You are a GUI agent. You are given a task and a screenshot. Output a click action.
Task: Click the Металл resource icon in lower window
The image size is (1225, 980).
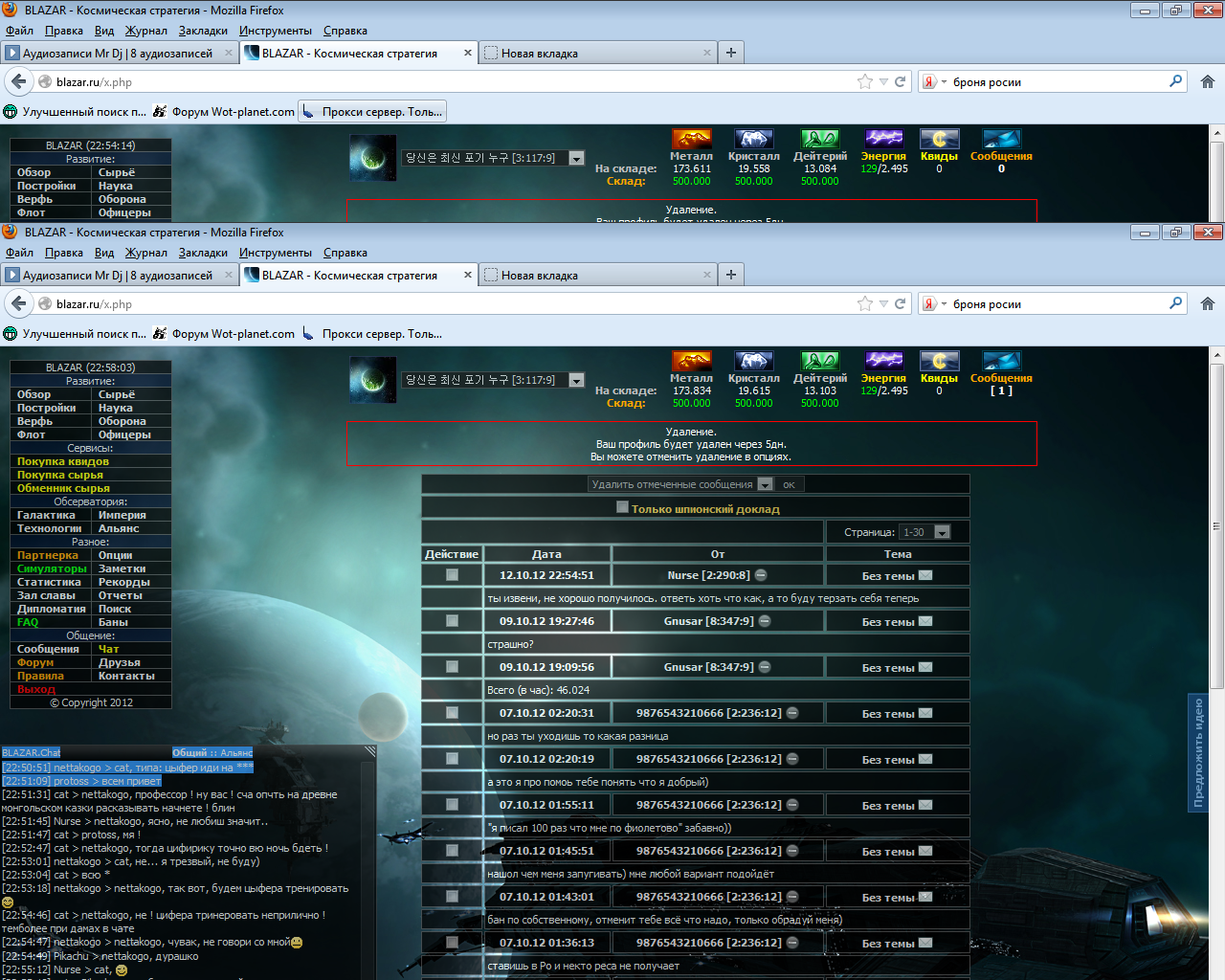pos(691,361)
